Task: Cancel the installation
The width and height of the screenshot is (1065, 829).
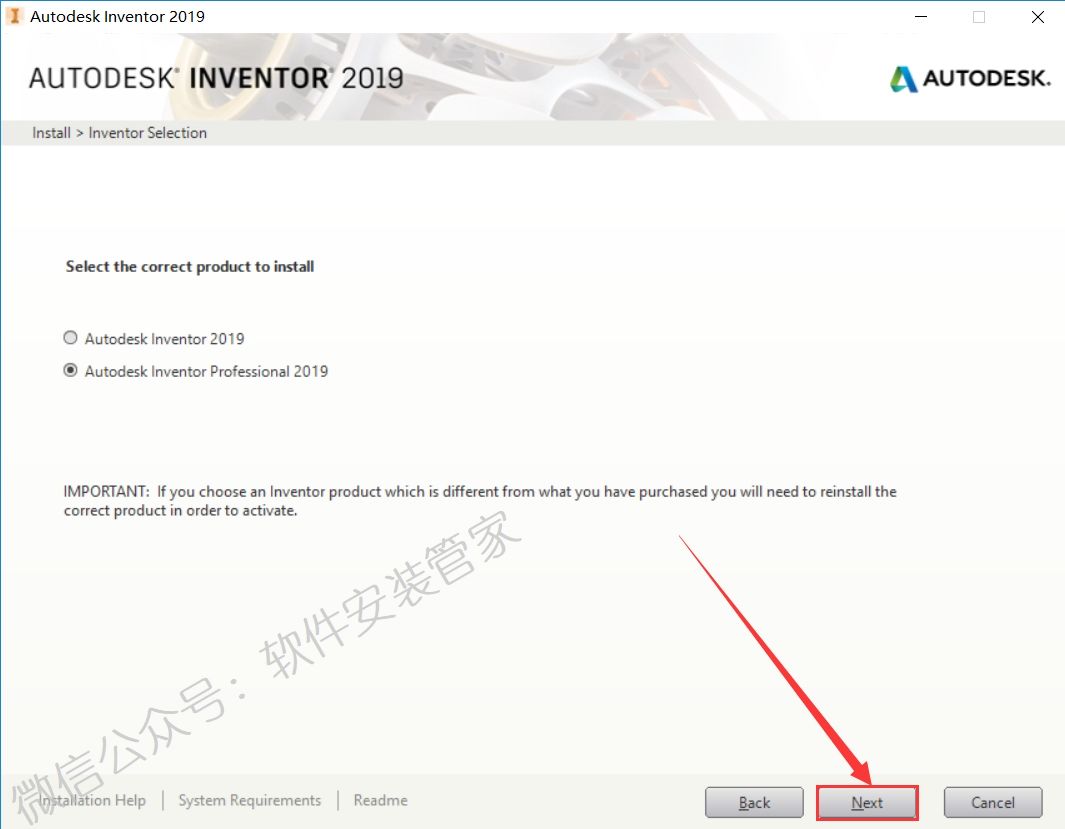Action: [x=992, y=803]
